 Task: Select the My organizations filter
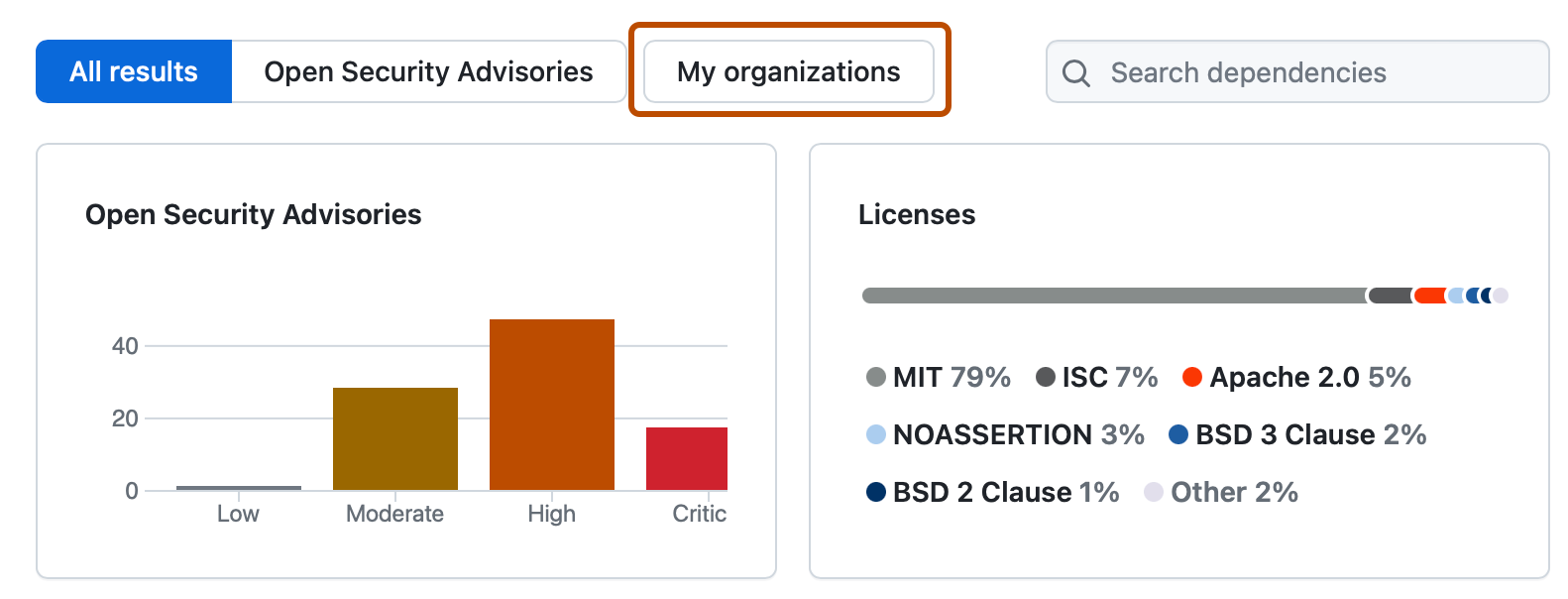788,70
